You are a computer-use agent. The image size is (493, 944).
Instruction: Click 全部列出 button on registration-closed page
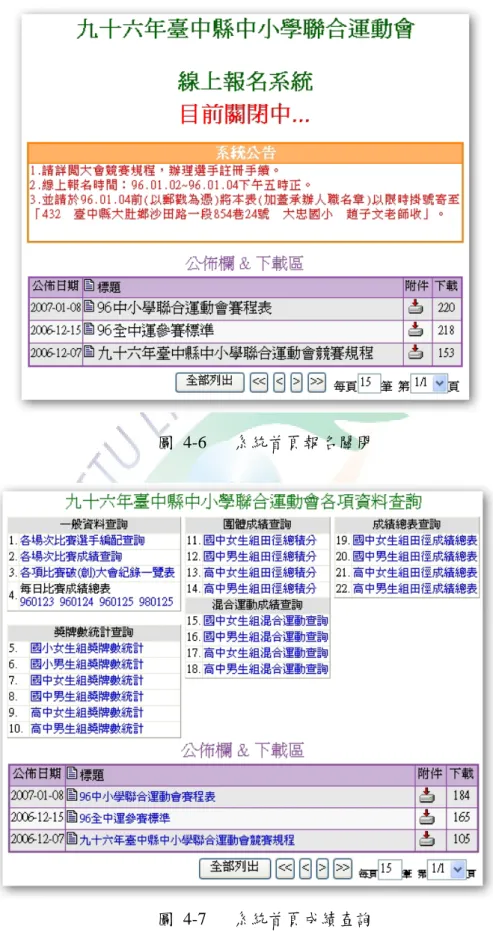tap(209, 382)
